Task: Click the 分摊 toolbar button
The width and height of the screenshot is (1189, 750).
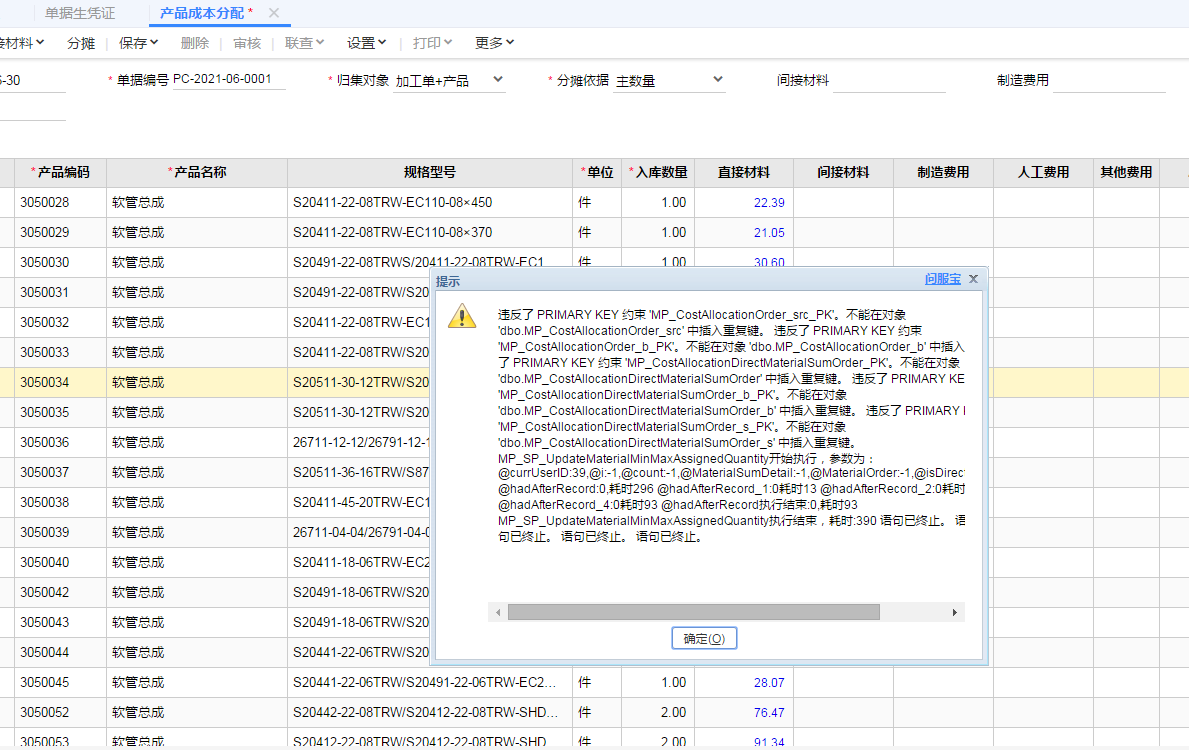Action: tap(81, 43)
